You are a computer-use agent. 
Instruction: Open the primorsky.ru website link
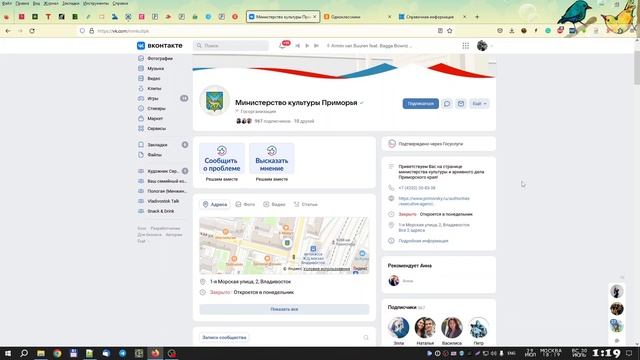coord(433,201)
